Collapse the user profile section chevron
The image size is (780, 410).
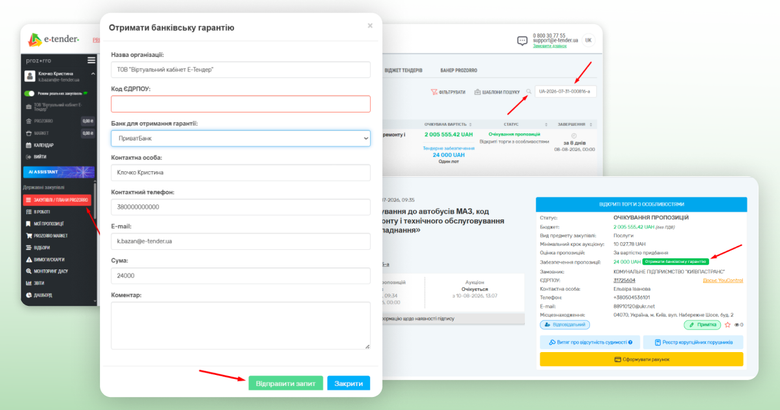(x=93, y=74)
